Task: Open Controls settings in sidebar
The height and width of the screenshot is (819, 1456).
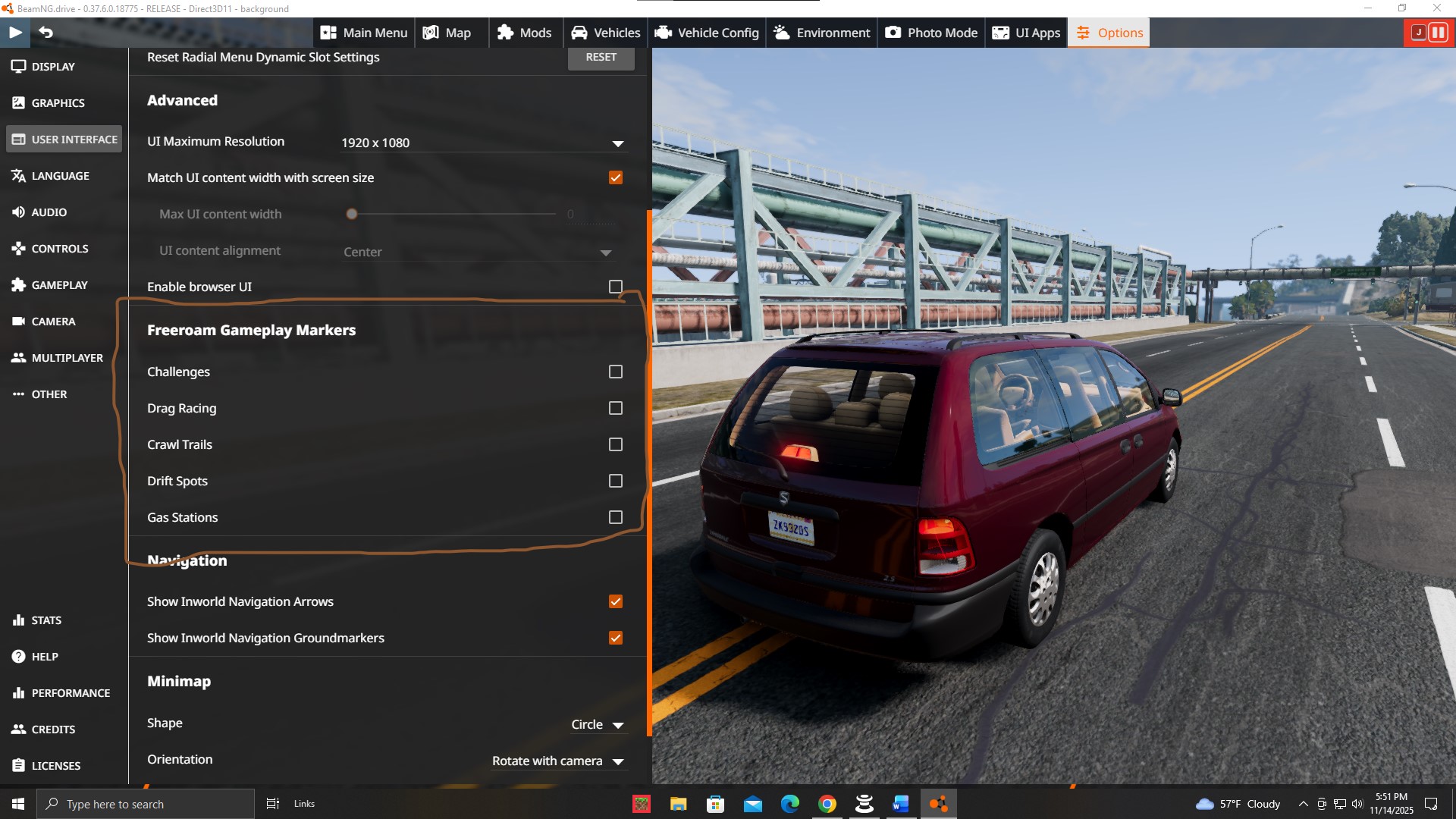Action: point(60,249)
